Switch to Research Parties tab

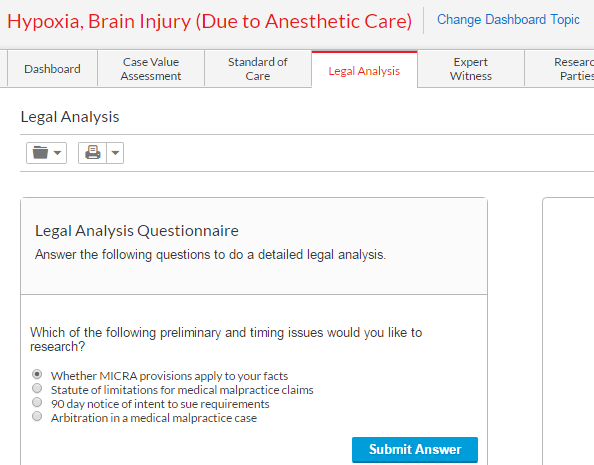(560, 69)
